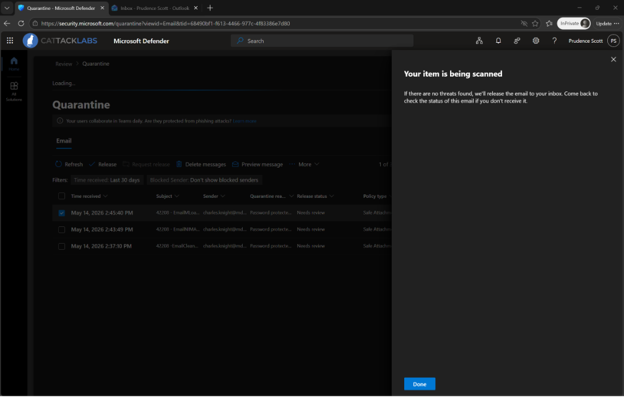Click the browser address bar URL

pos(165,23)
